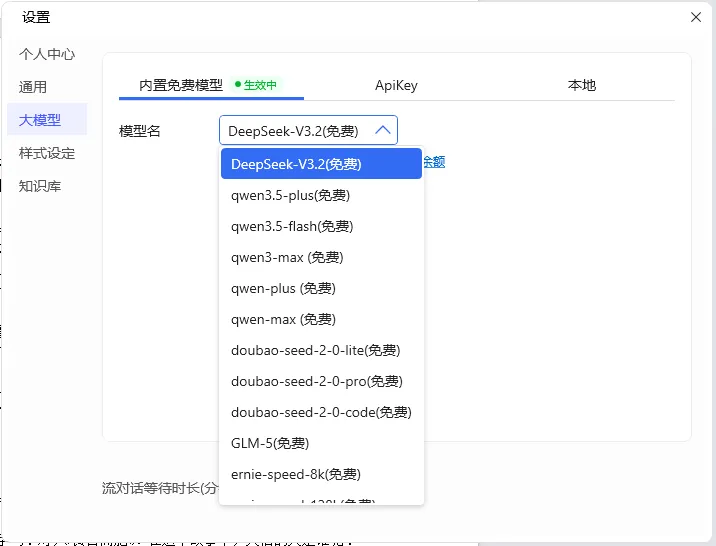Image resolution: width=716 pixels, height=546 pixels.
Task: Click the 余额 link
Action: point(434,162)
